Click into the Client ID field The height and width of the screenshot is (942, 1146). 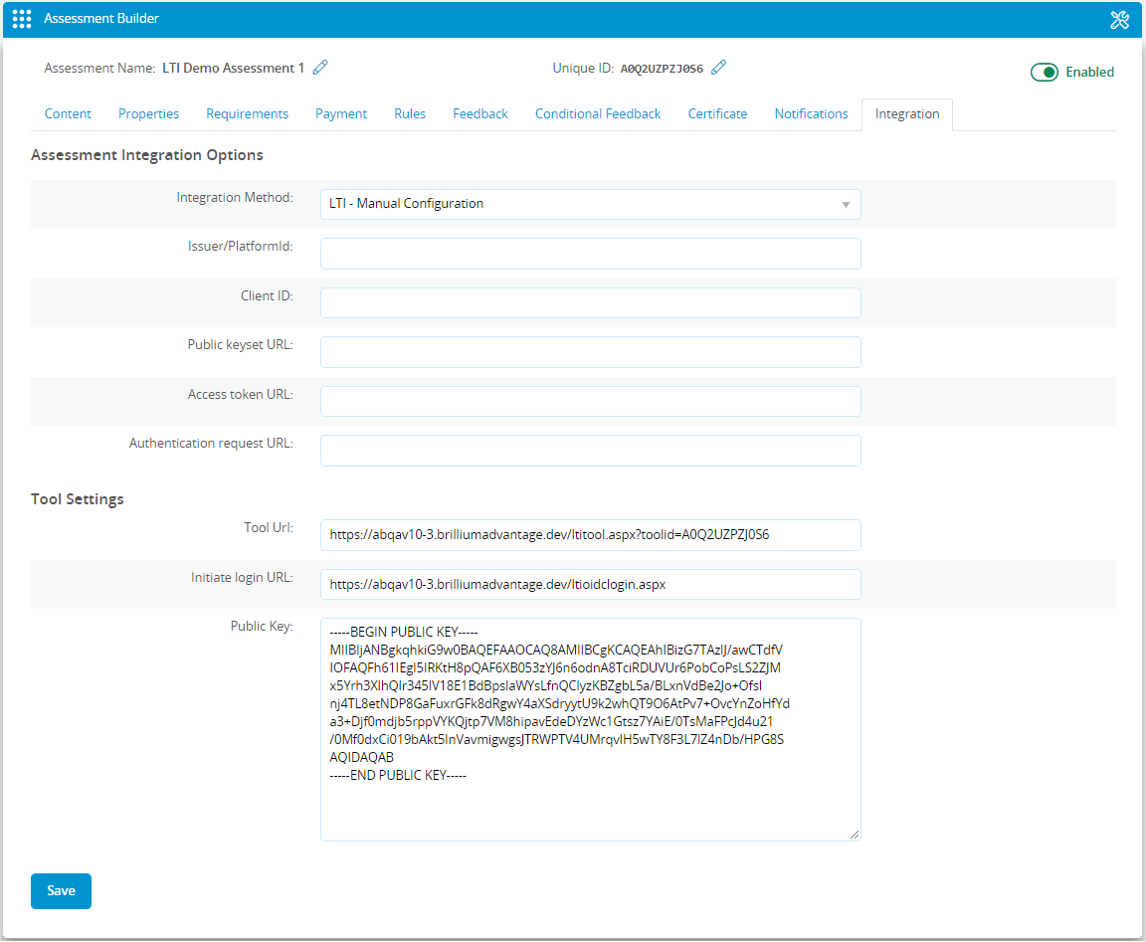pos(590,303)
